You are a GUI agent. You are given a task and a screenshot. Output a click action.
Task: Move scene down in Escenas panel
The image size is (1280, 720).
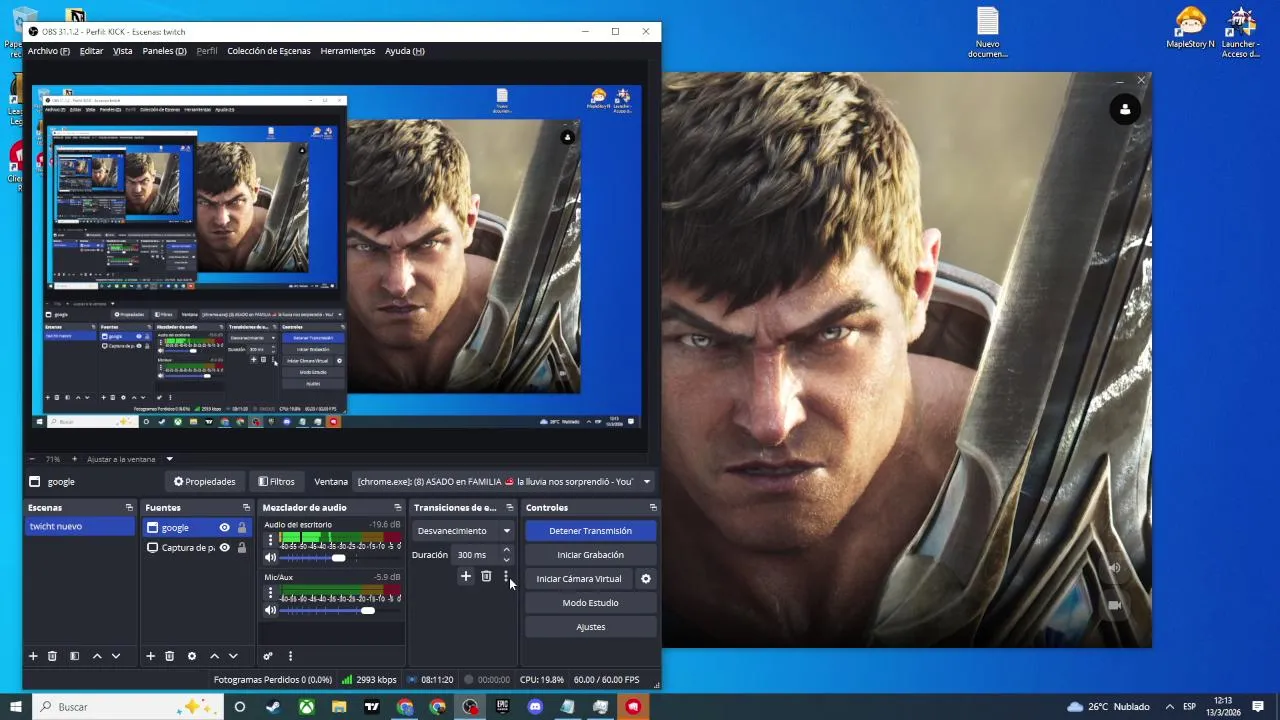(x=116, y=656)
